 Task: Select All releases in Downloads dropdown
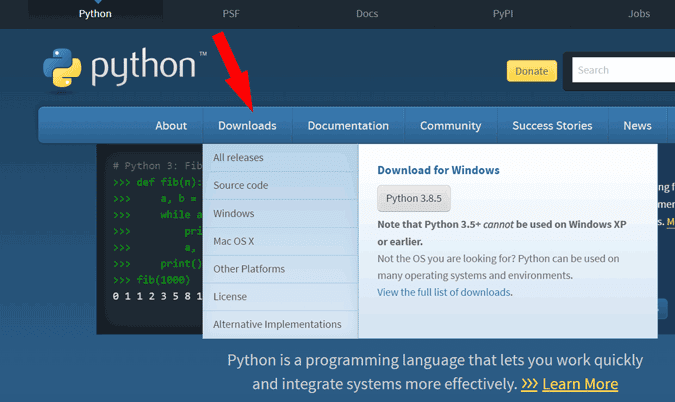280,158
